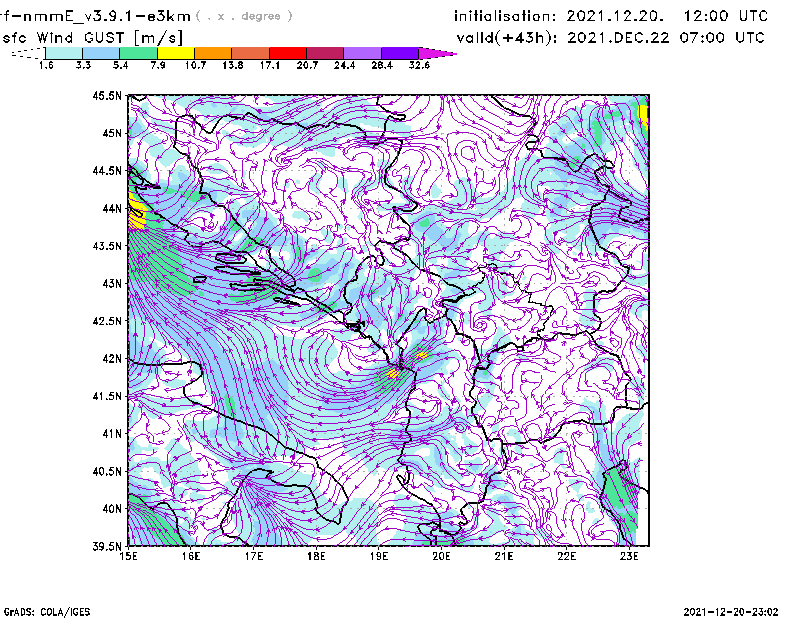800x618 pixels.
Task: Click the legend value '13.8'
Action: 233,65
